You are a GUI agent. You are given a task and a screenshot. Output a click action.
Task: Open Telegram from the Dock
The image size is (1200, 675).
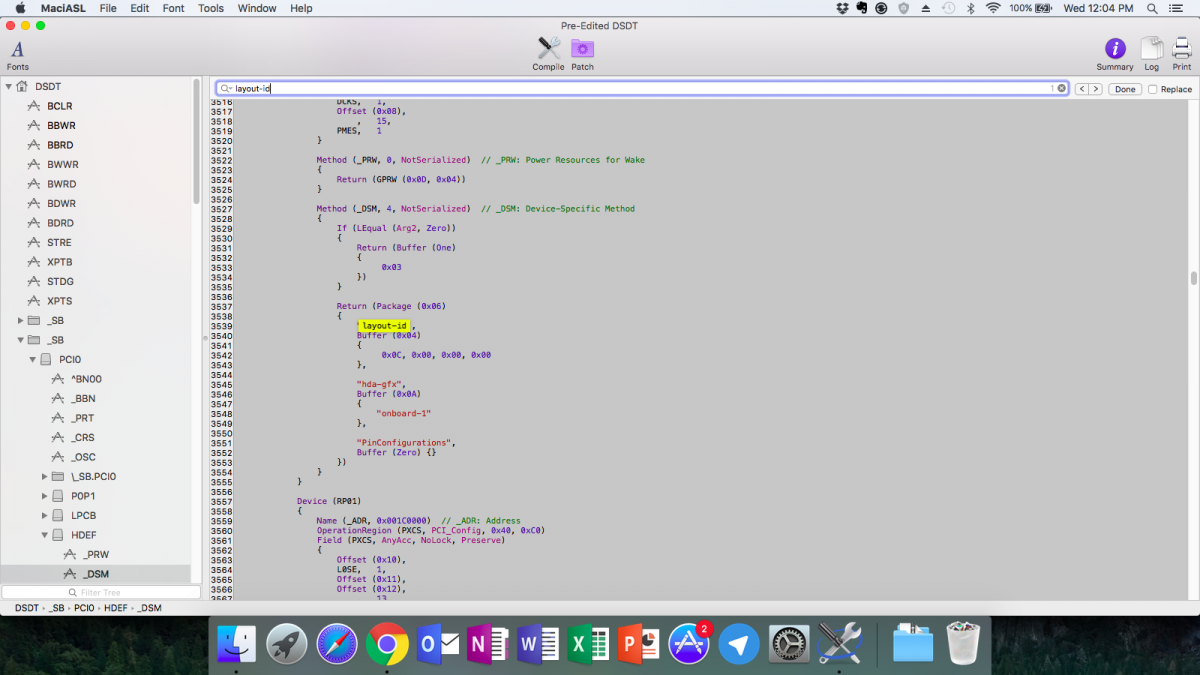739,644
